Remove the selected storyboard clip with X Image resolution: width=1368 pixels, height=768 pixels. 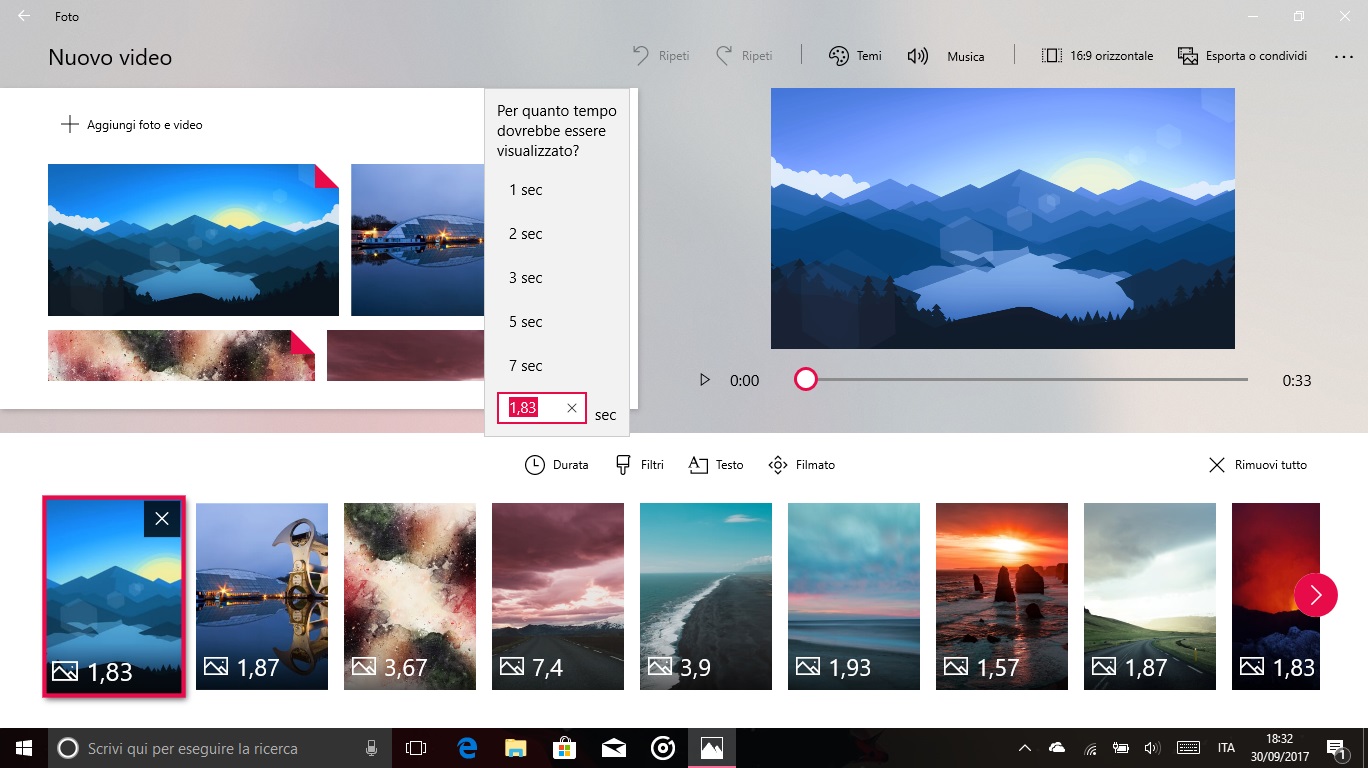point(162,519)
